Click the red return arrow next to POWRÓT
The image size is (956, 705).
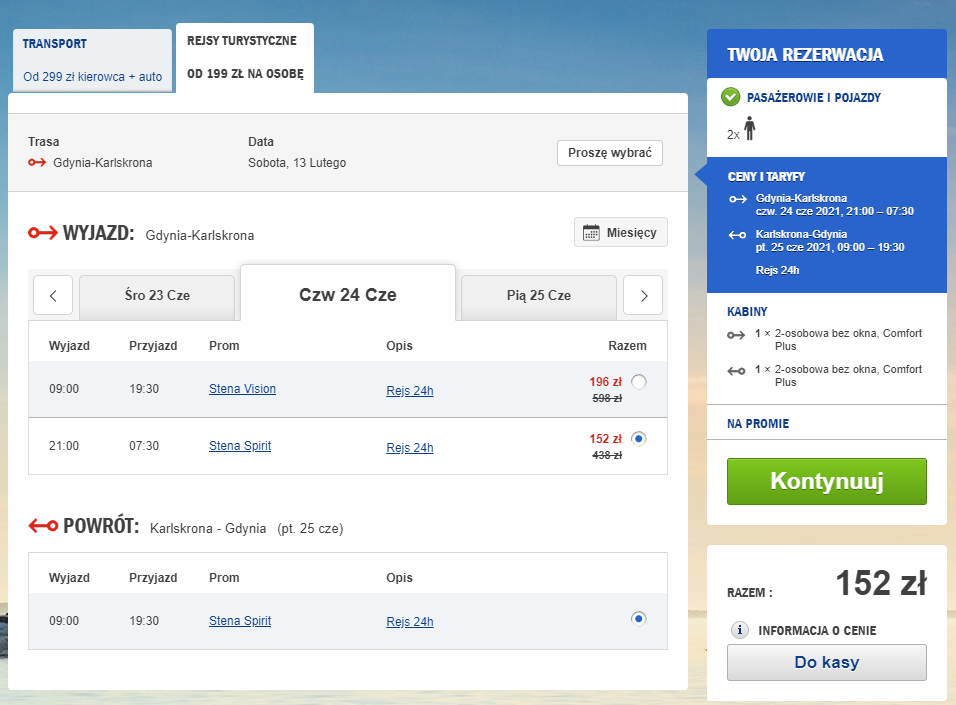43,526
